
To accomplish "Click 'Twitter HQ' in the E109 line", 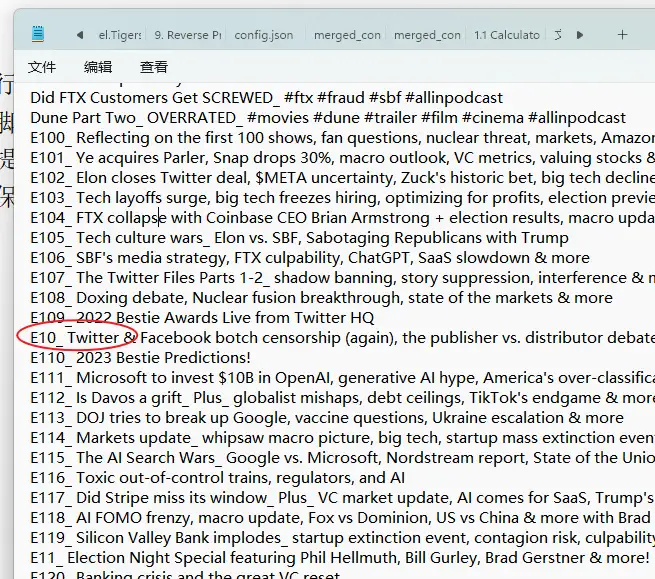I will 334,318.
